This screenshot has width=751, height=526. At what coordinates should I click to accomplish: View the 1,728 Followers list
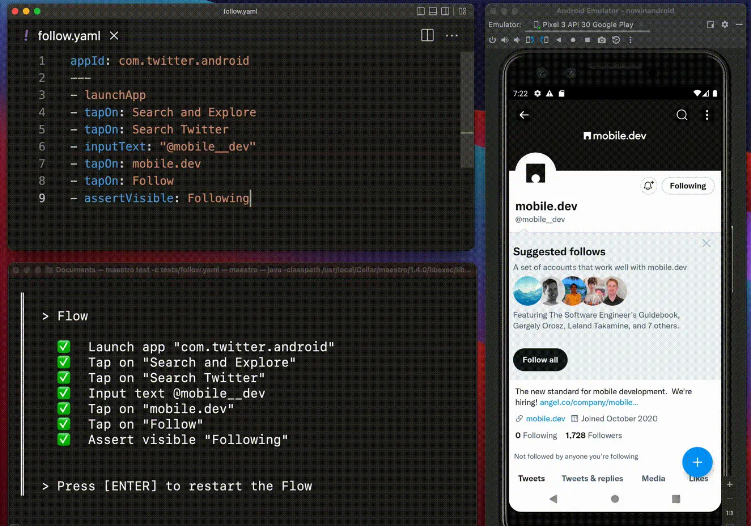point(593,435)
